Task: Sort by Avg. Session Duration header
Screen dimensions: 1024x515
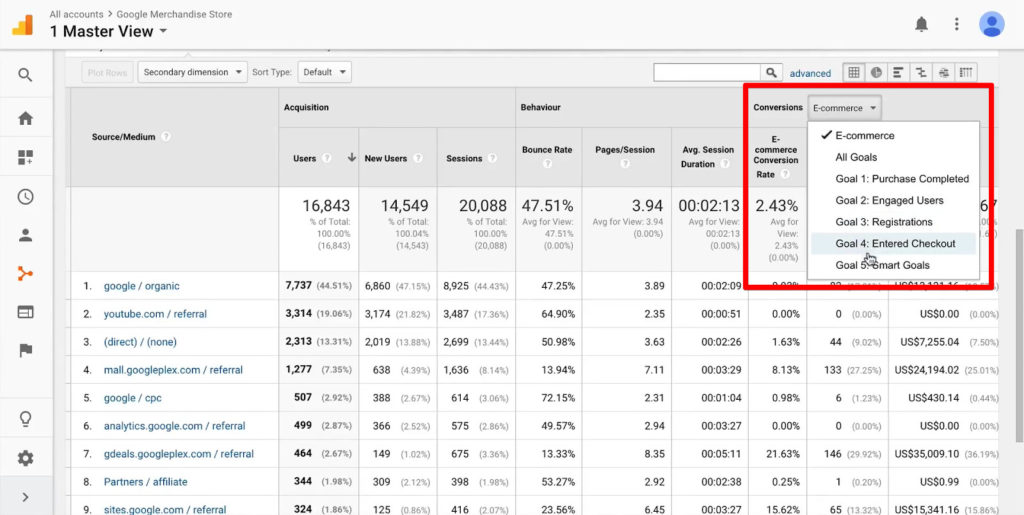Action: [709, 157]
